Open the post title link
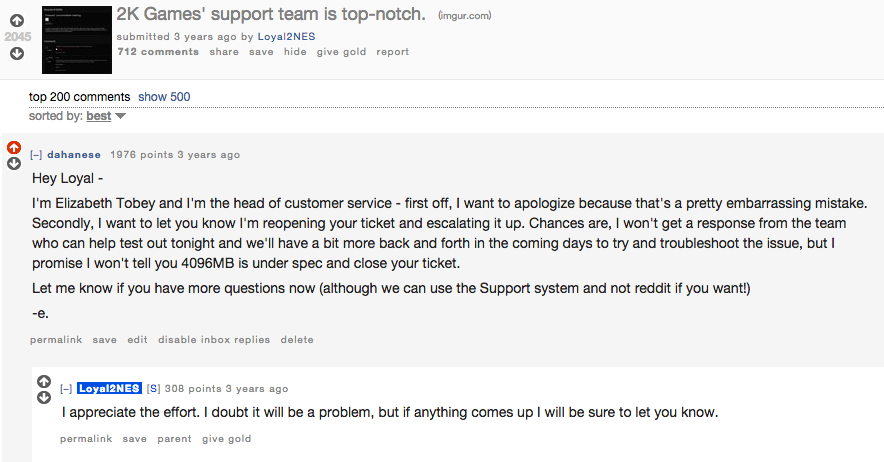This screenshot has height=462, width=884. pyautogui.click(x=271, y=14)
